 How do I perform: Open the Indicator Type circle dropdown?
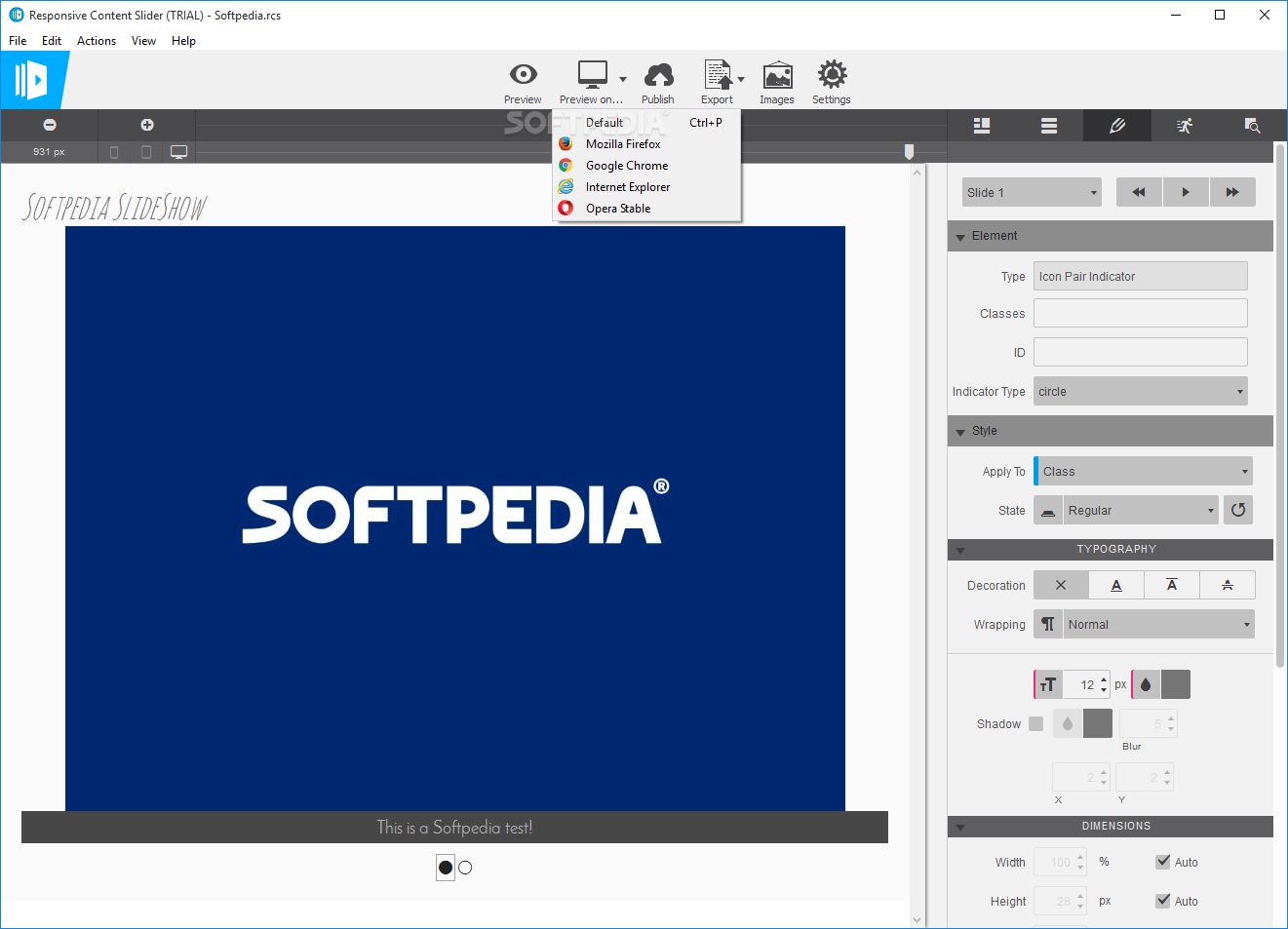coord(1141,391)
